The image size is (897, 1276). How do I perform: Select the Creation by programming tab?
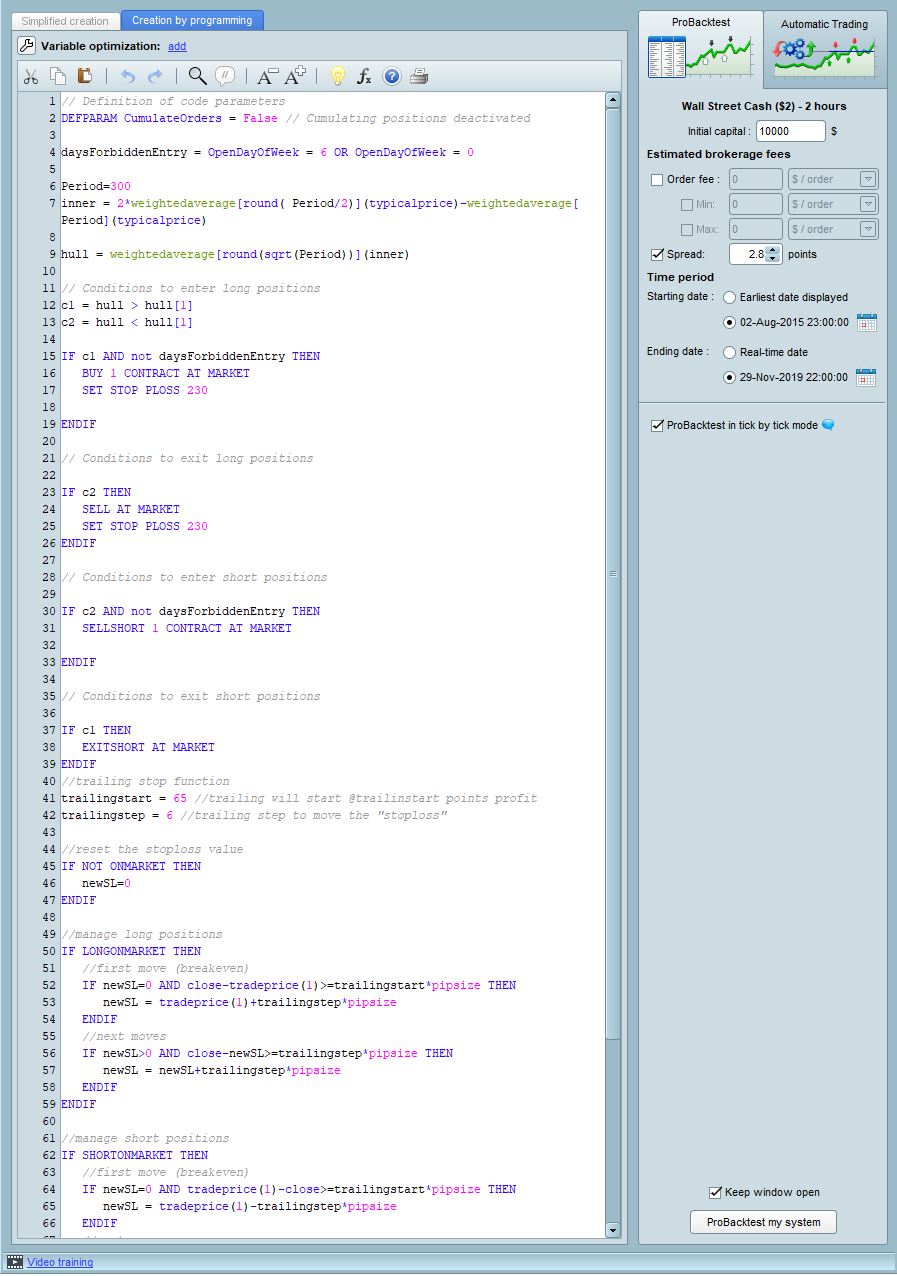pos(192,21)
